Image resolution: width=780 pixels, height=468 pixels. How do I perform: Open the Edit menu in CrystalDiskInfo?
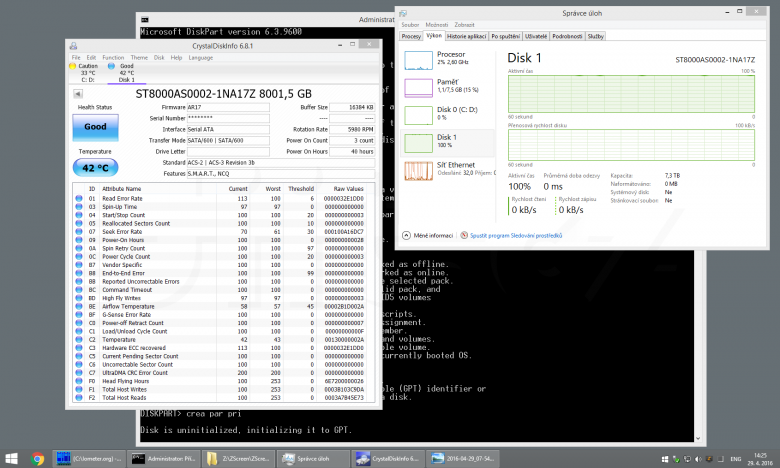(92, 58)
